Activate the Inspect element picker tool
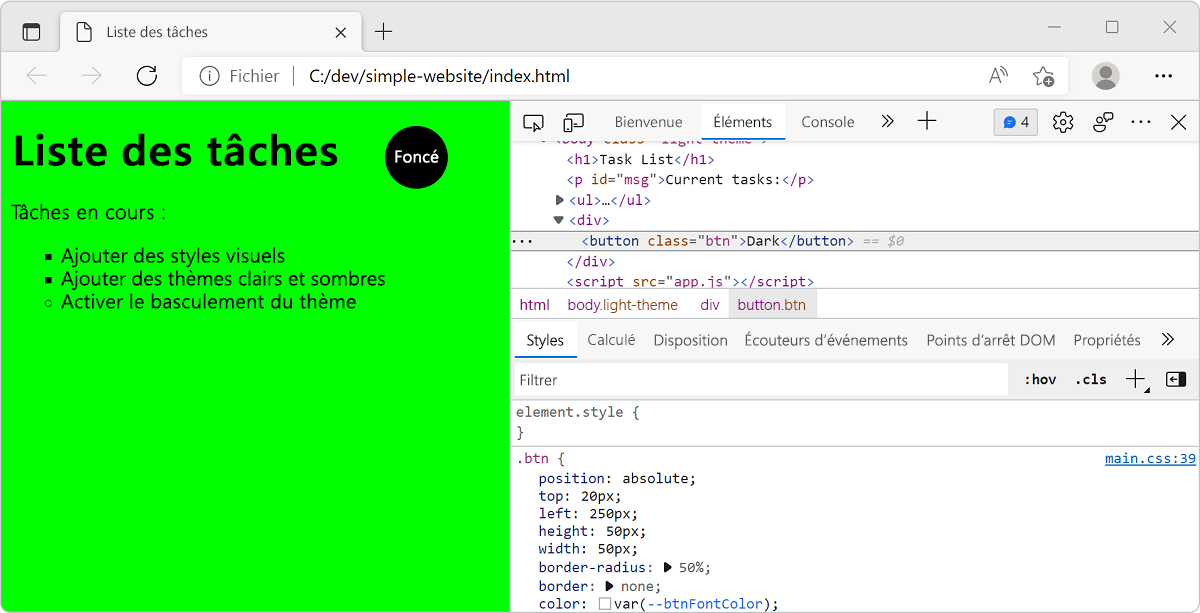Viewport: 1200px width, 613px height. pyautogui.click(x=533, y=122)
